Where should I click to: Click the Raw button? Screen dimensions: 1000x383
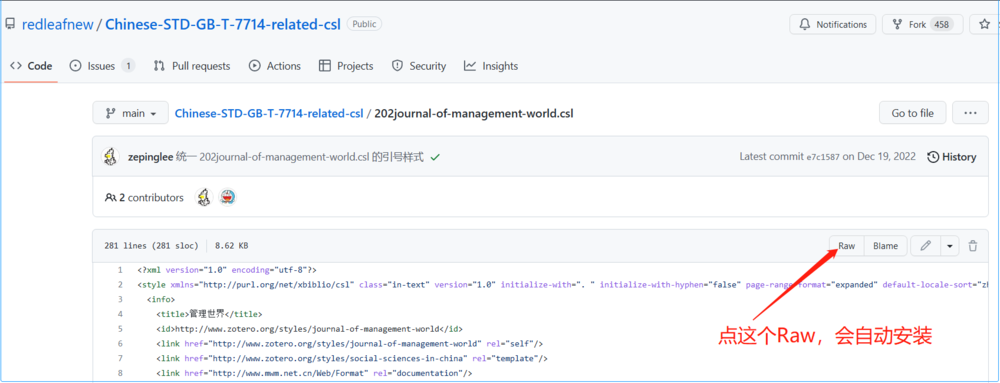pyautogui.click(x=846, y=246)
